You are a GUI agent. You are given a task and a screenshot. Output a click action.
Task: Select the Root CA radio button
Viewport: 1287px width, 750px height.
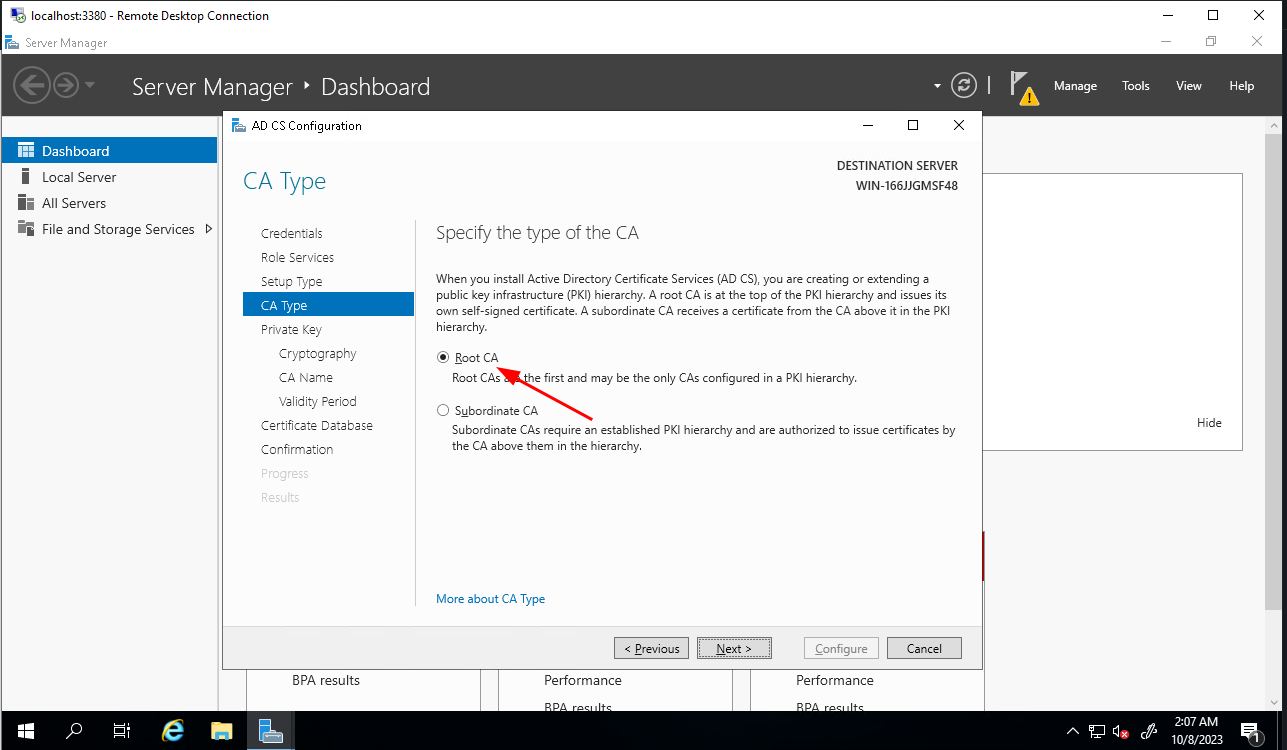coord(443,358)
